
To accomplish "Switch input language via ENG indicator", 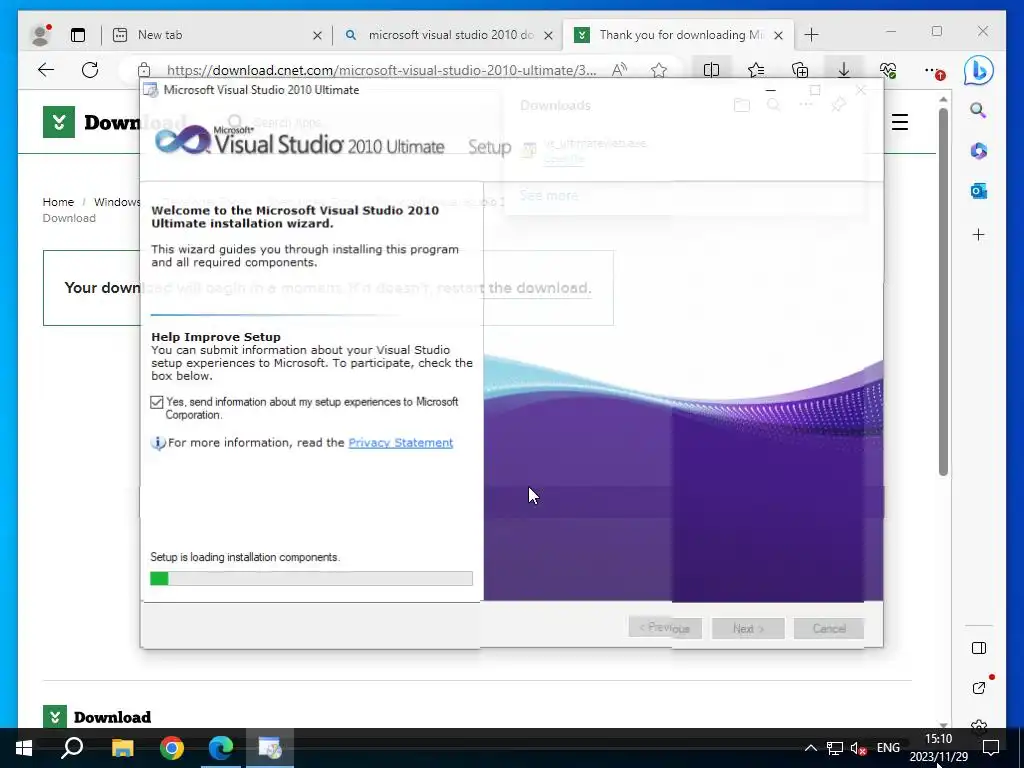I will pyautogui.click(x=888, y=748).
